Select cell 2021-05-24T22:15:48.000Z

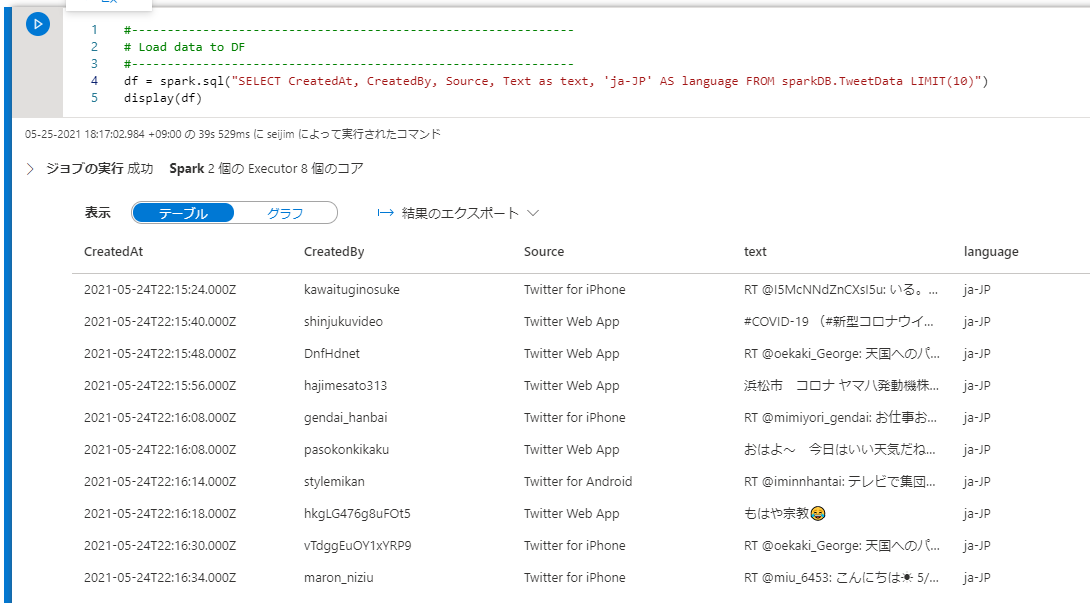[x=160, y=353]
